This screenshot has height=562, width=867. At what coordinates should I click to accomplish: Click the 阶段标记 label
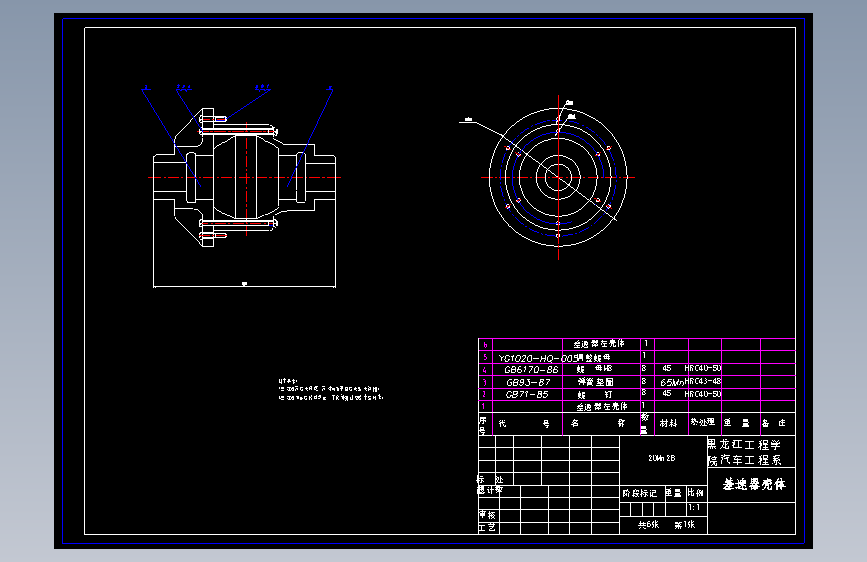tap(640, 493)
